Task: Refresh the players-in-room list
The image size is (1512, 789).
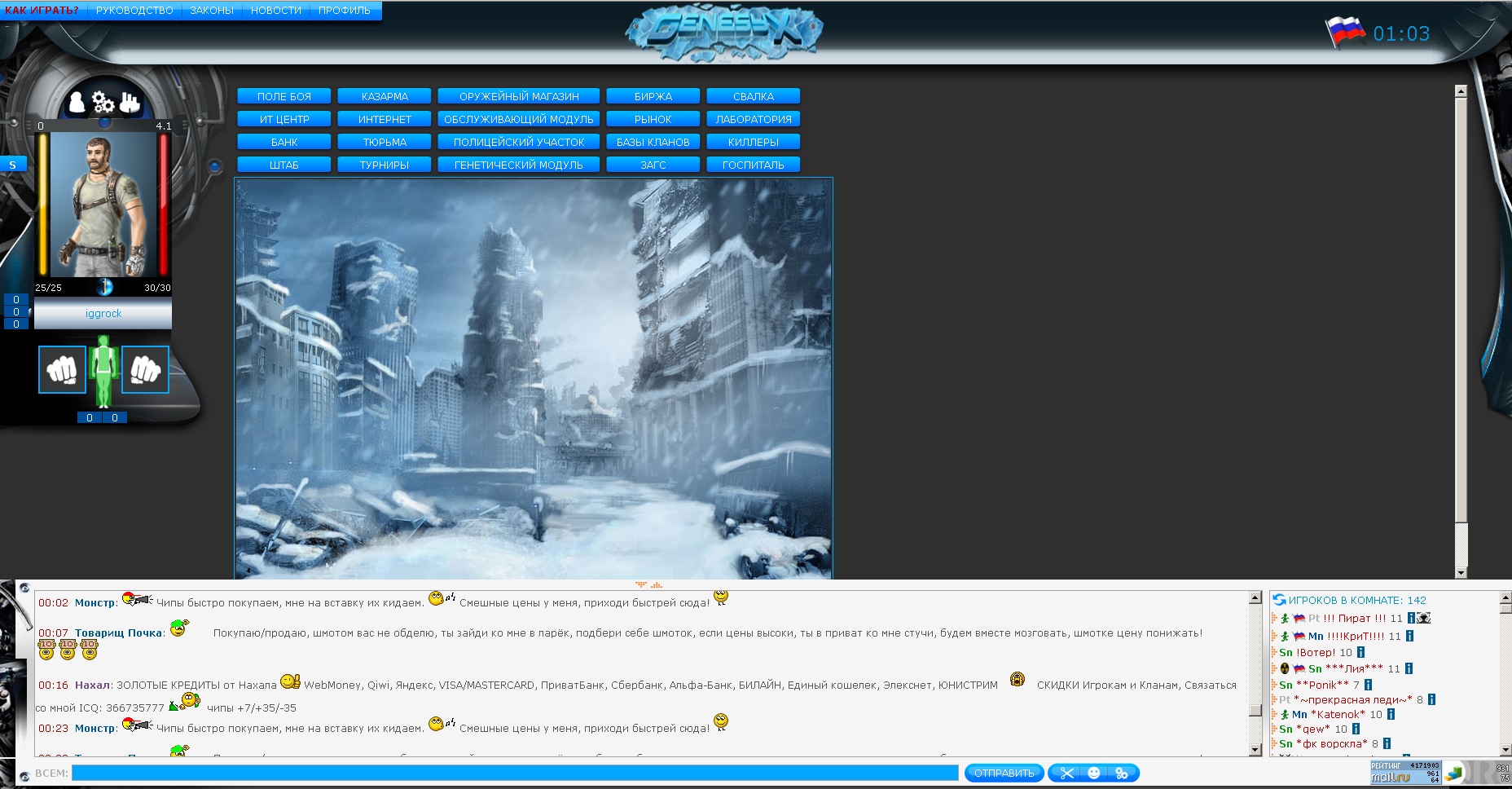Action: pos(1279,600)
